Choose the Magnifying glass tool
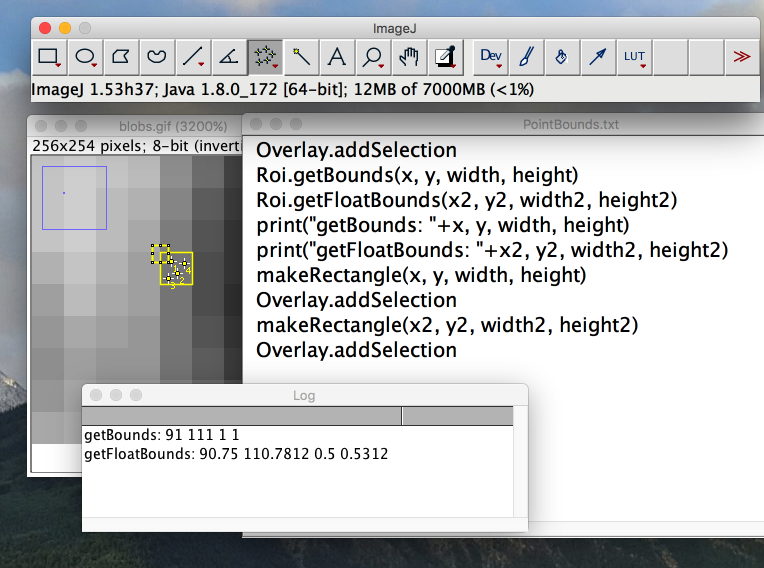The width and height of the screenshot is (764, 568). coord(372,57)
